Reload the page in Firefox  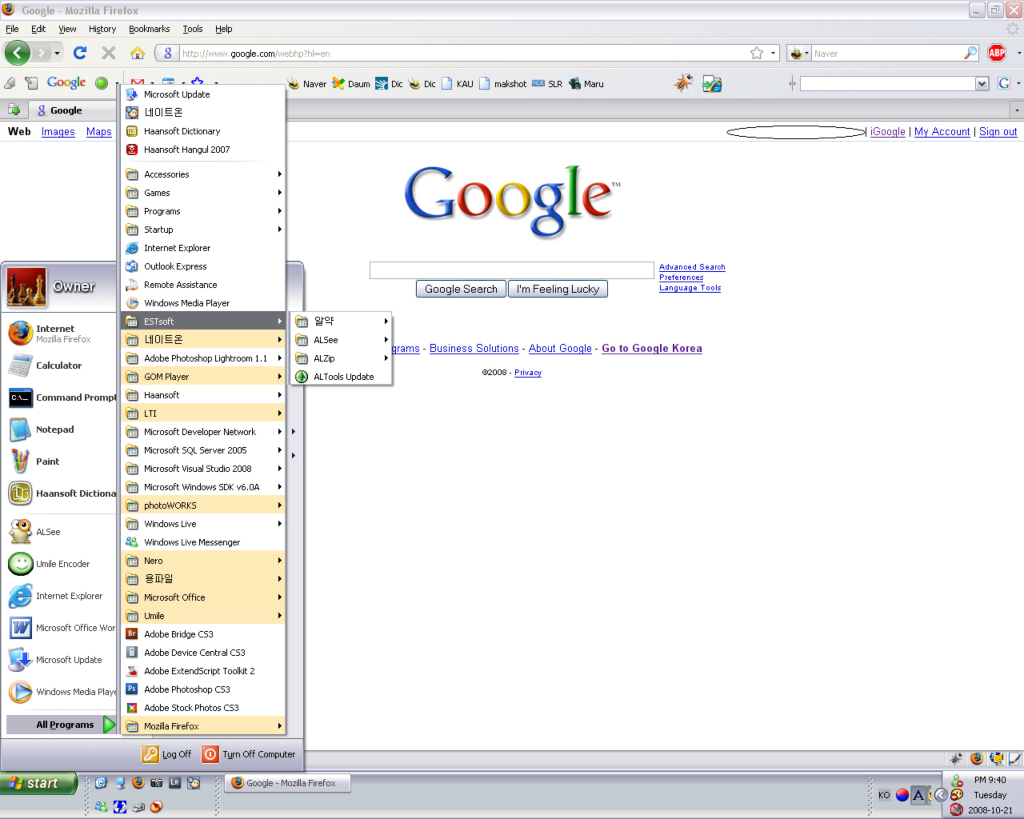click(x=80, y=53)
